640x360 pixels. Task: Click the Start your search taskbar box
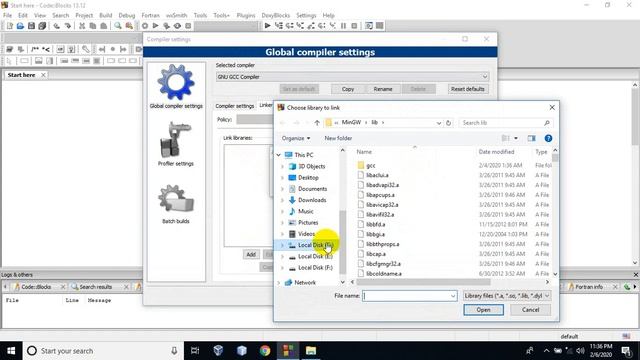(103, 351)
